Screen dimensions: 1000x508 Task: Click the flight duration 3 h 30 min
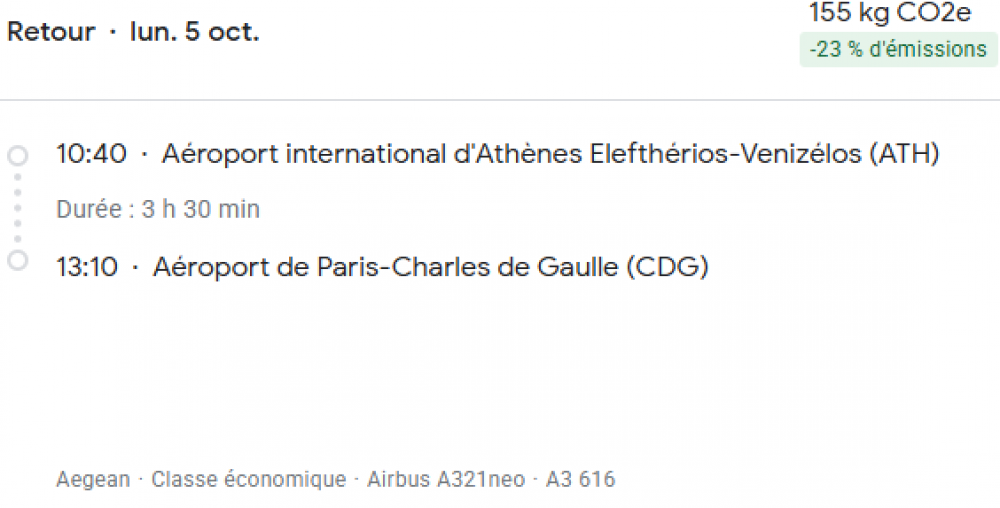coord(200,210)
